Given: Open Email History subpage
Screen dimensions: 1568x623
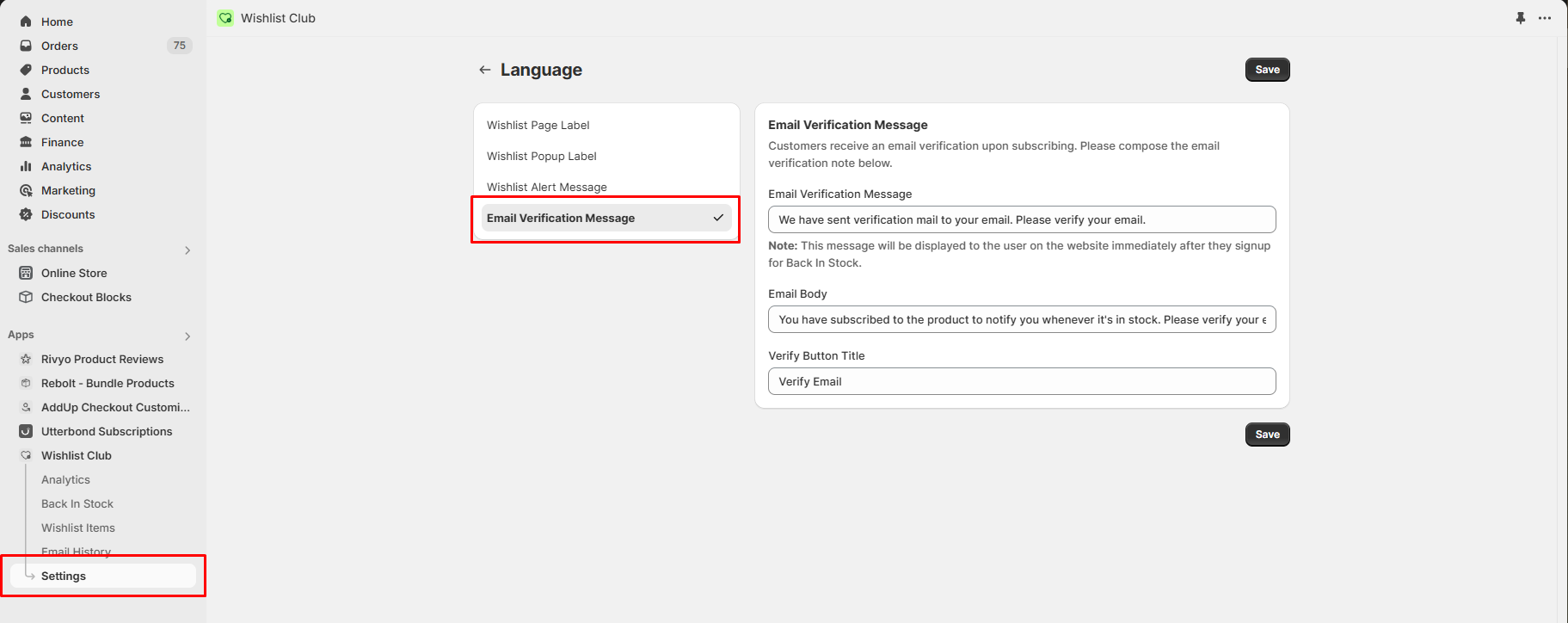Looking at the screenshot, I should (76, 552).
